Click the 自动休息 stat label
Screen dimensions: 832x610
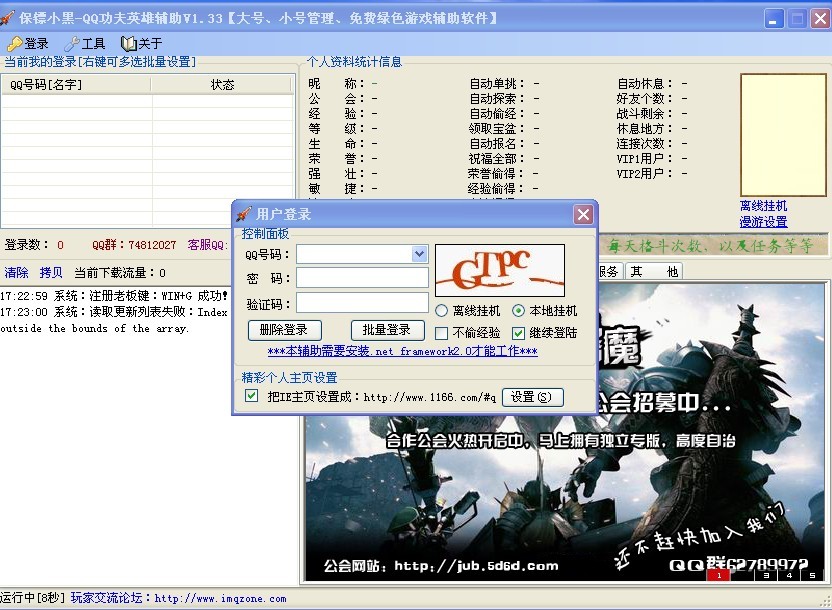point(645,84)
